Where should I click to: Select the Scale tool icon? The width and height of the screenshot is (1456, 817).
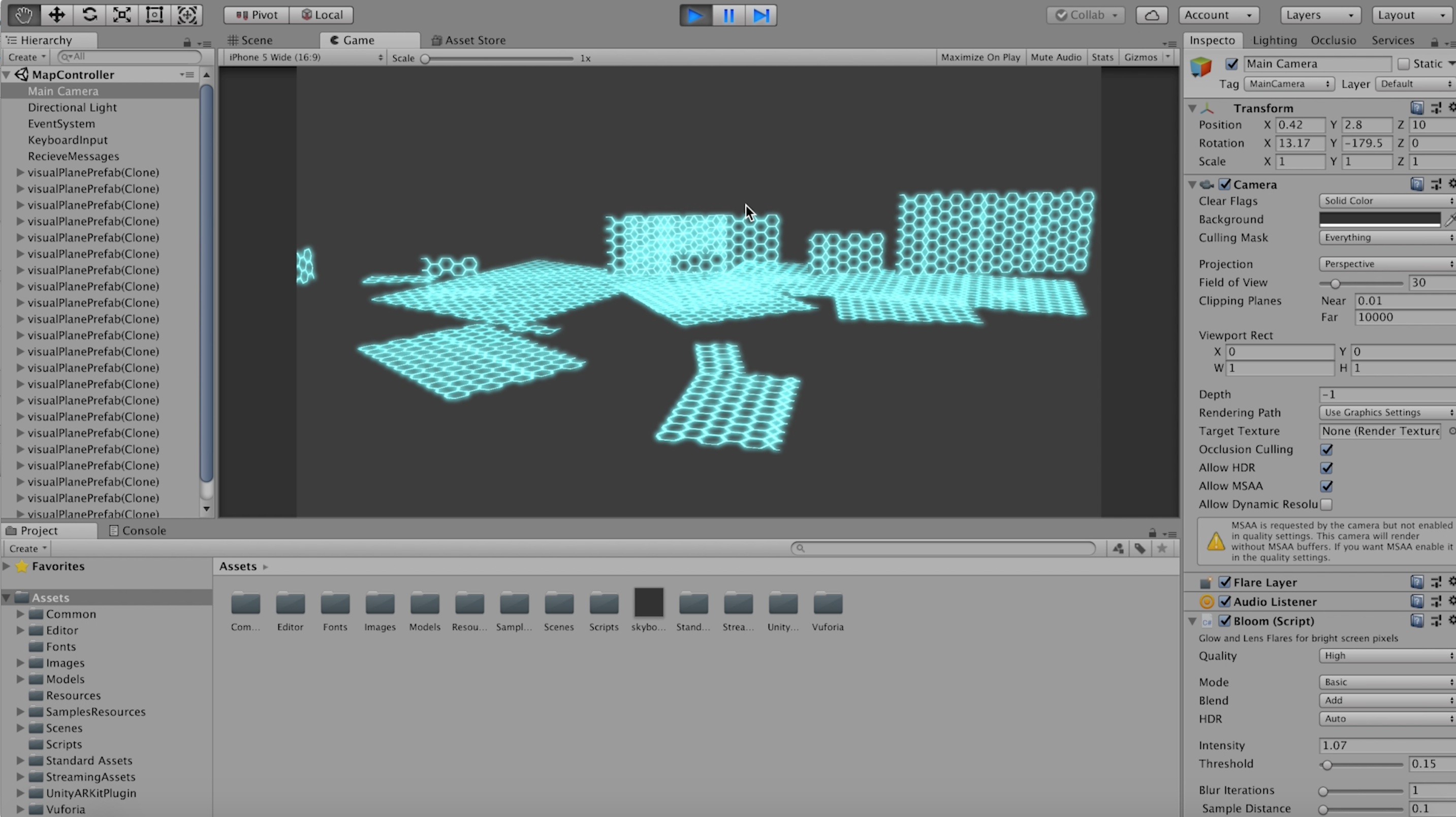(121, 15)
